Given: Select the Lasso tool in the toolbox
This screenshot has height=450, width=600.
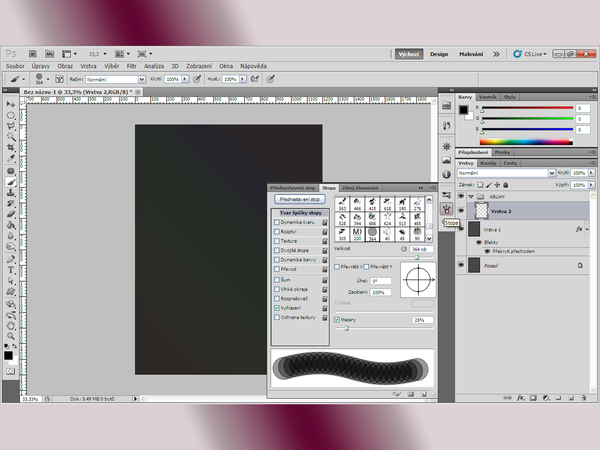Looking at the screenshot, I should [x=10, y=126].
